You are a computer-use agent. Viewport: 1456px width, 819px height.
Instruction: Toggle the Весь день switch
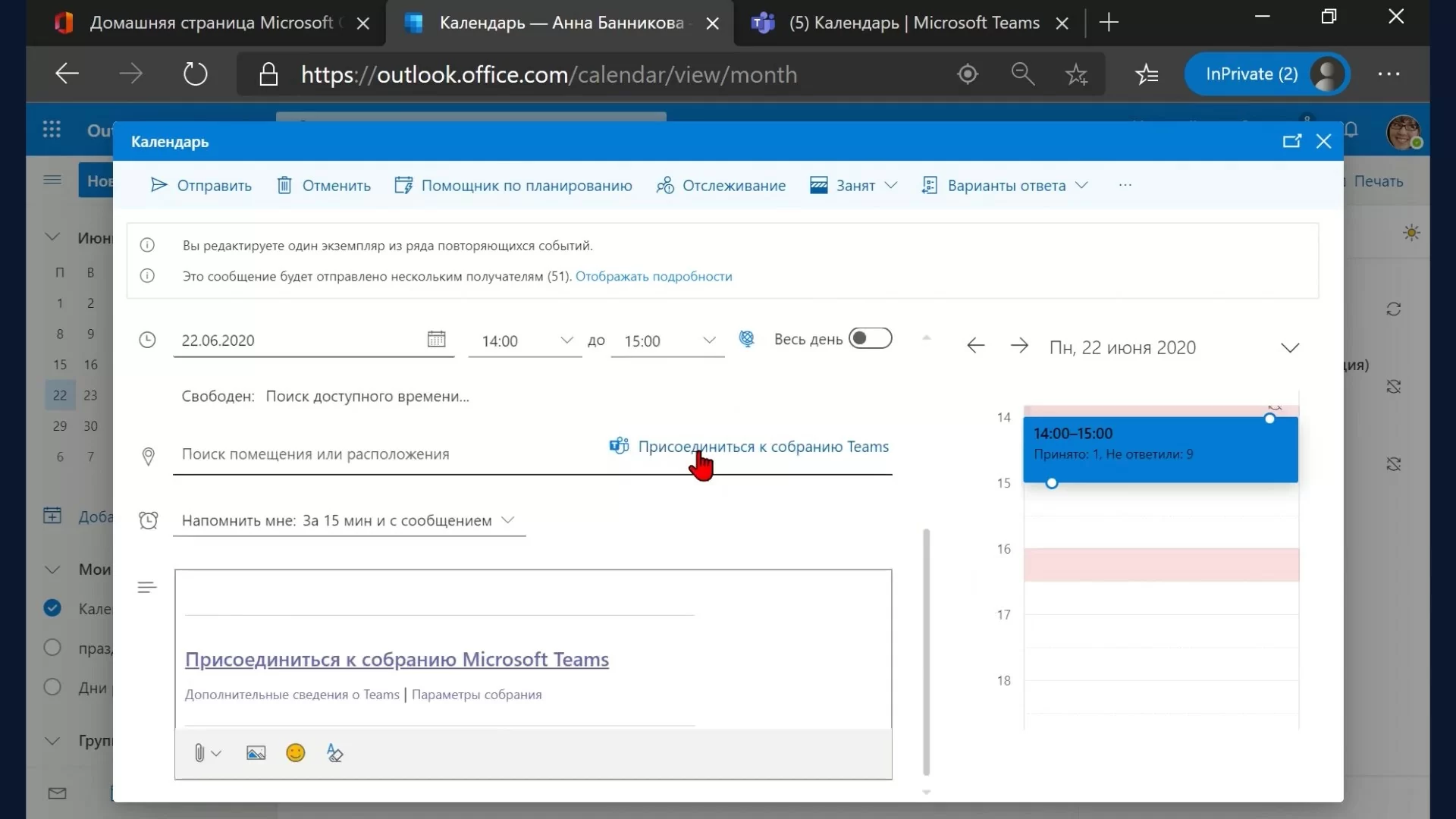[x=870, y=338]
